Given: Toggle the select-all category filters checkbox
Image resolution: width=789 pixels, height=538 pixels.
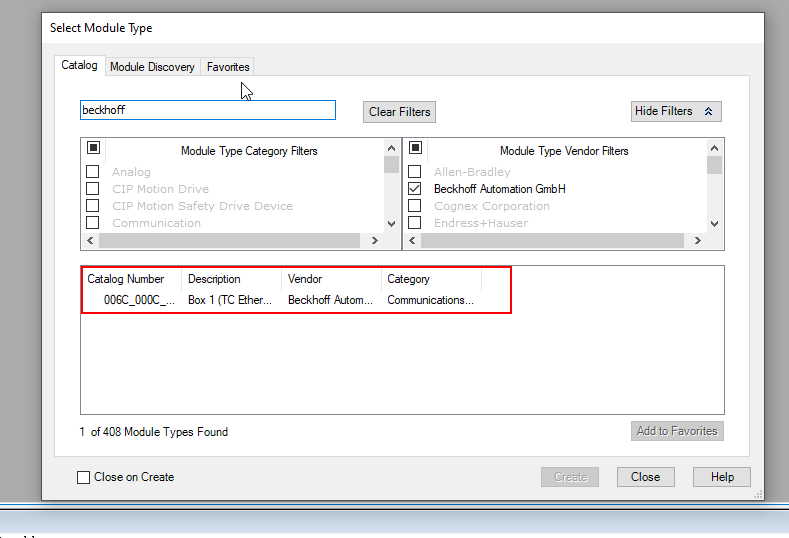Looking at the screenshot, I should tap(93, 147).
